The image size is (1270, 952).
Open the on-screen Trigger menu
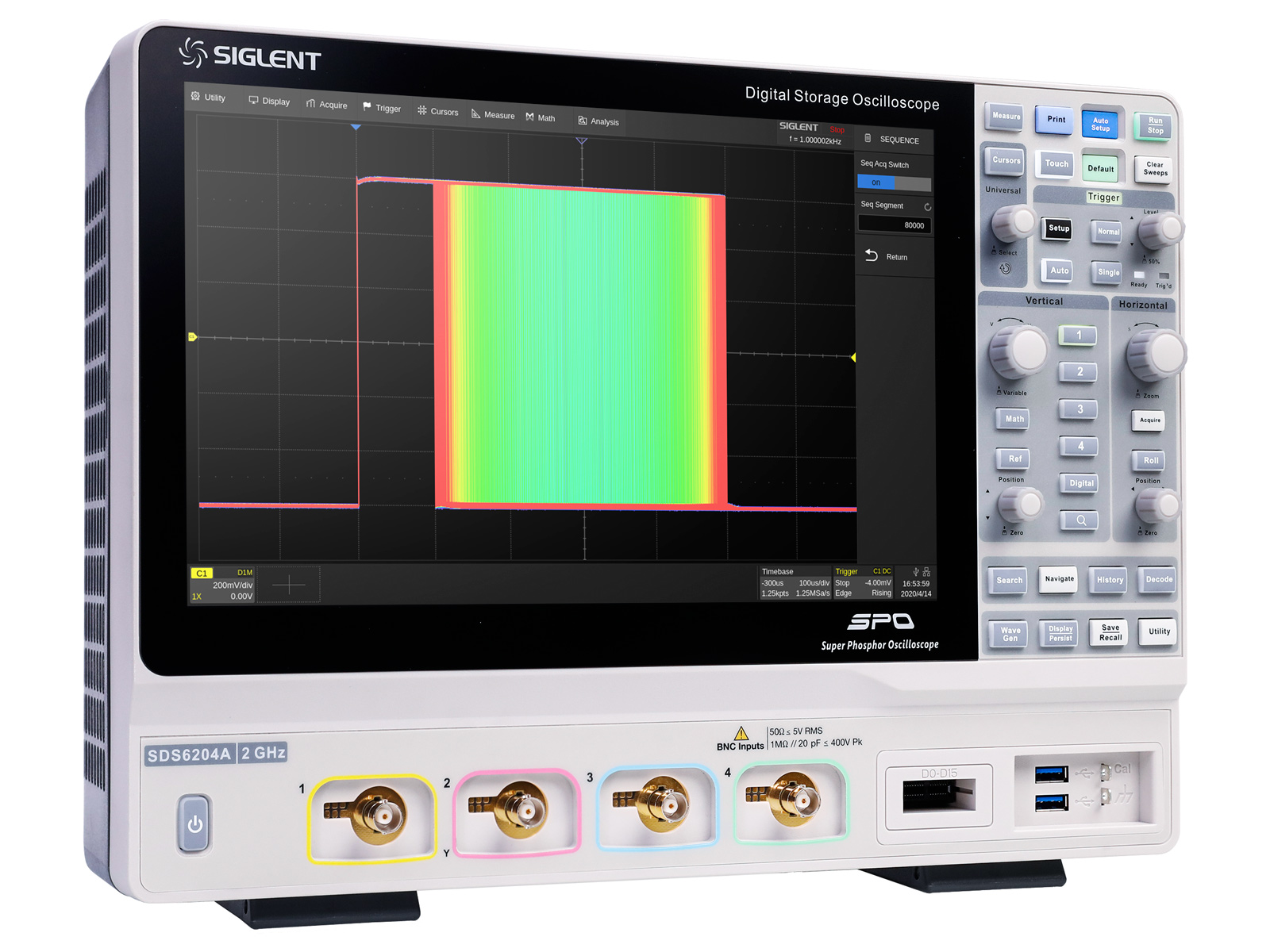382,108
